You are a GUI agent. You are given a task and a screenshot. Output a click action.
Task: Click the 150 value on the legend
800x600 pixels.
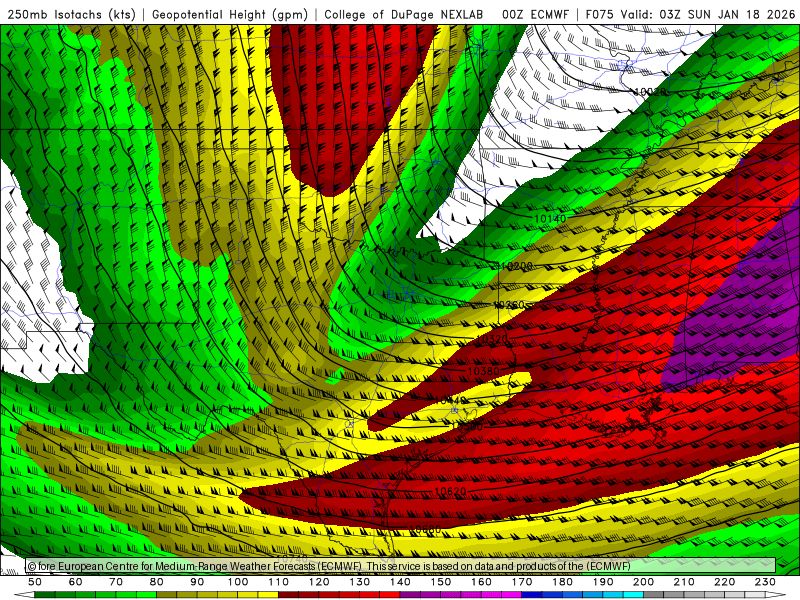(x=440, y=582)
